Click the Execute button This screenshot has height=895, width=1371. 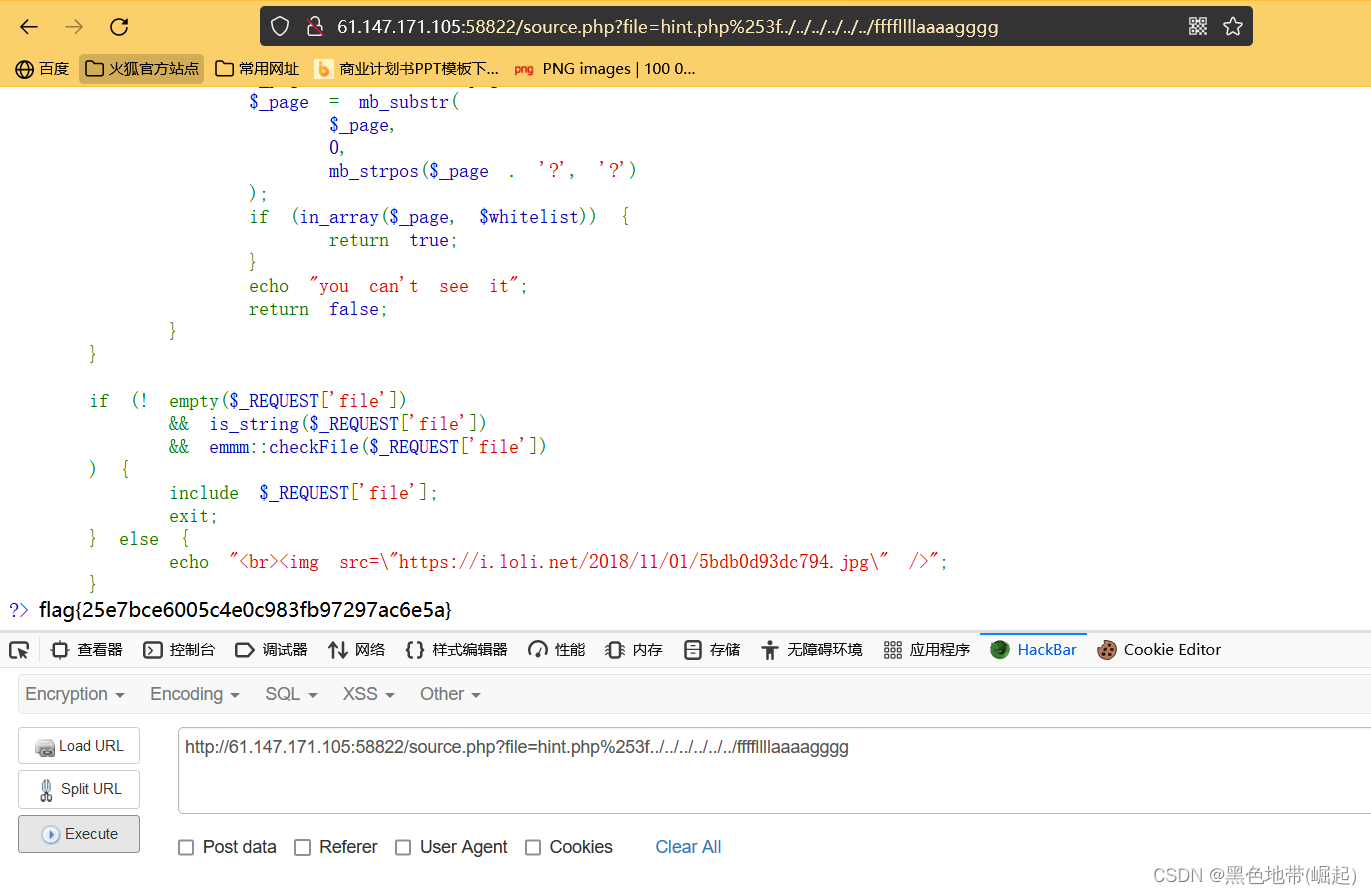(x=79, y=834)
